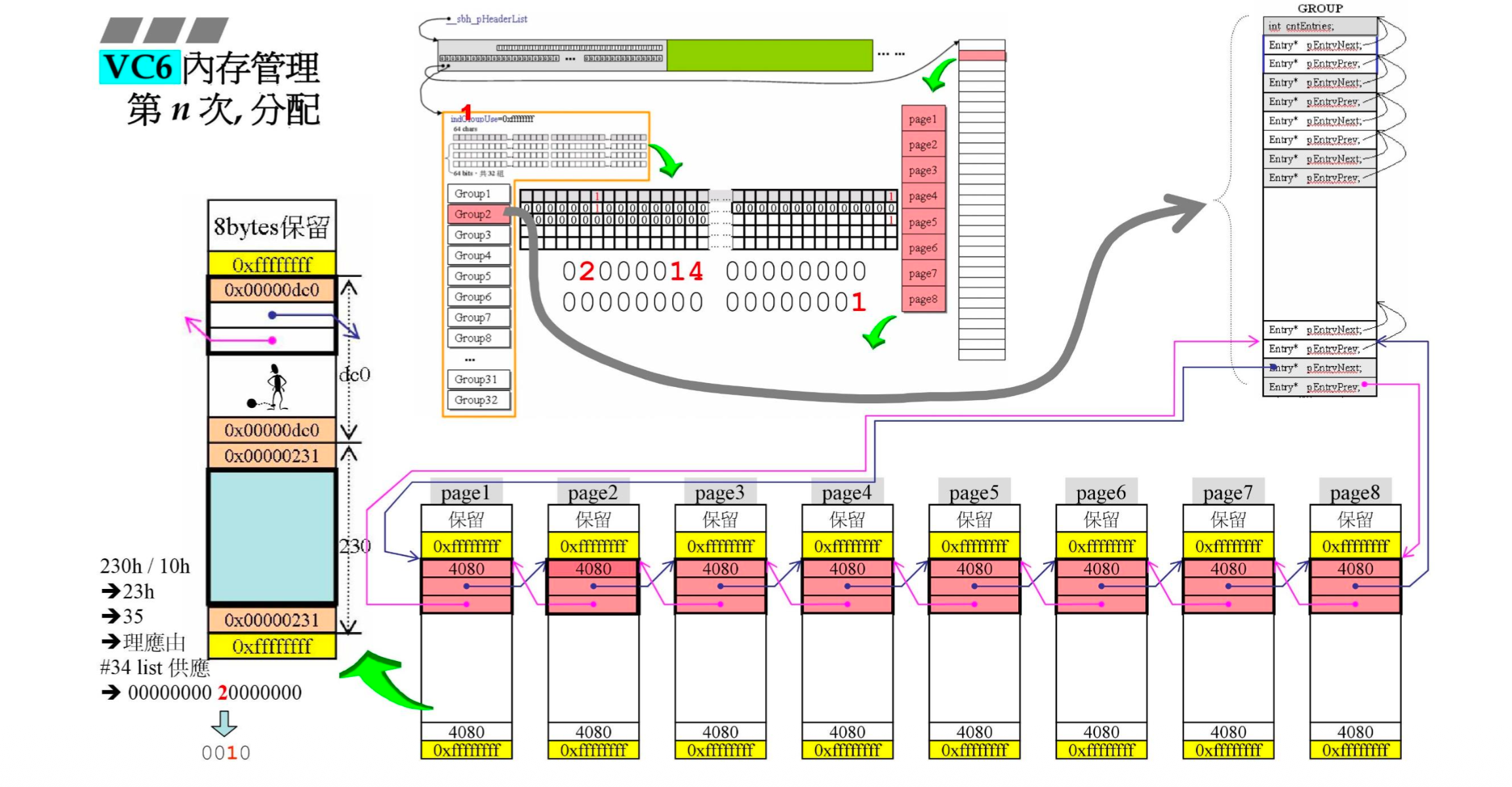Click the pink cell atop the tall white column
This screenshot has width=1512, height=787.
pos(982,56)
